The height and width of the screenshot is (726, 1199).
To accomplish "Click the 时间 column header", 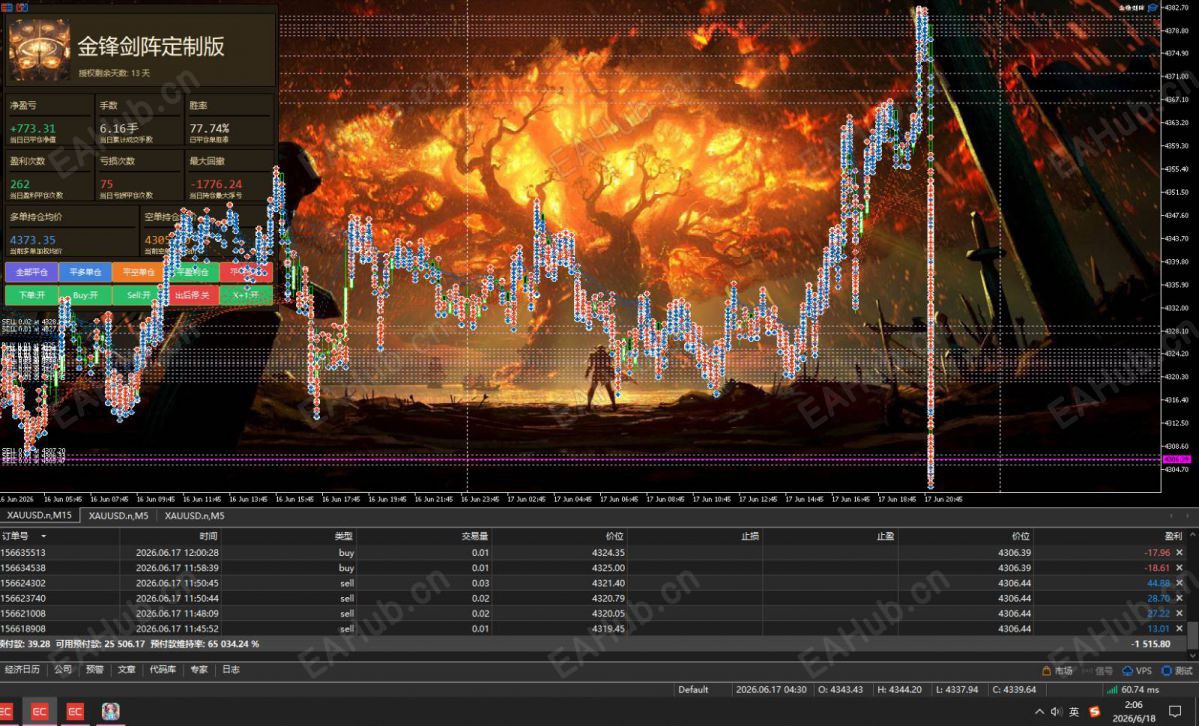I will 208,536.
